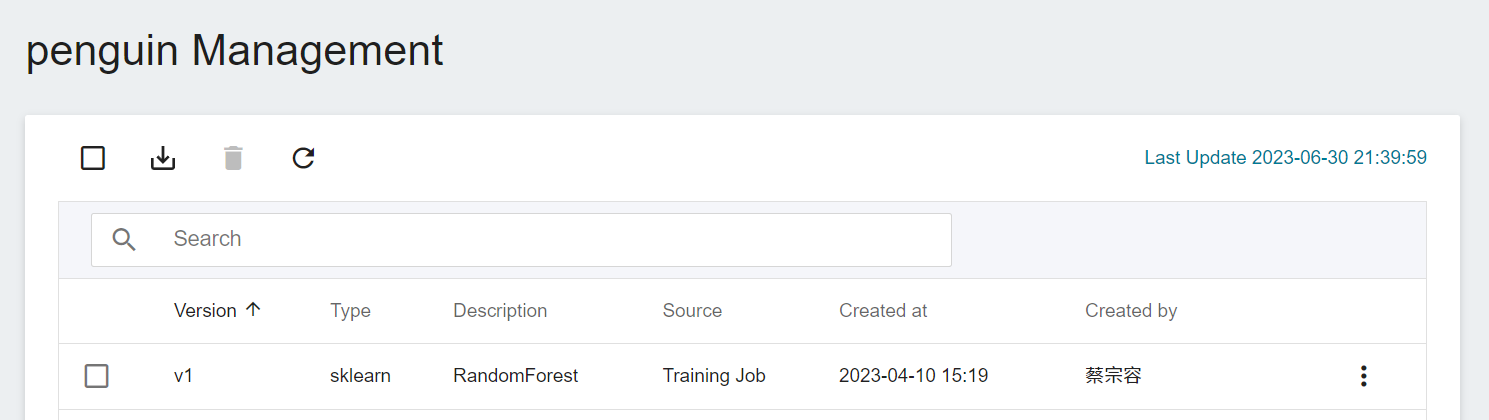This screenshot has width=1489, height=420.
Task: Open the v1 version entry
Action: tap(184, 376)
